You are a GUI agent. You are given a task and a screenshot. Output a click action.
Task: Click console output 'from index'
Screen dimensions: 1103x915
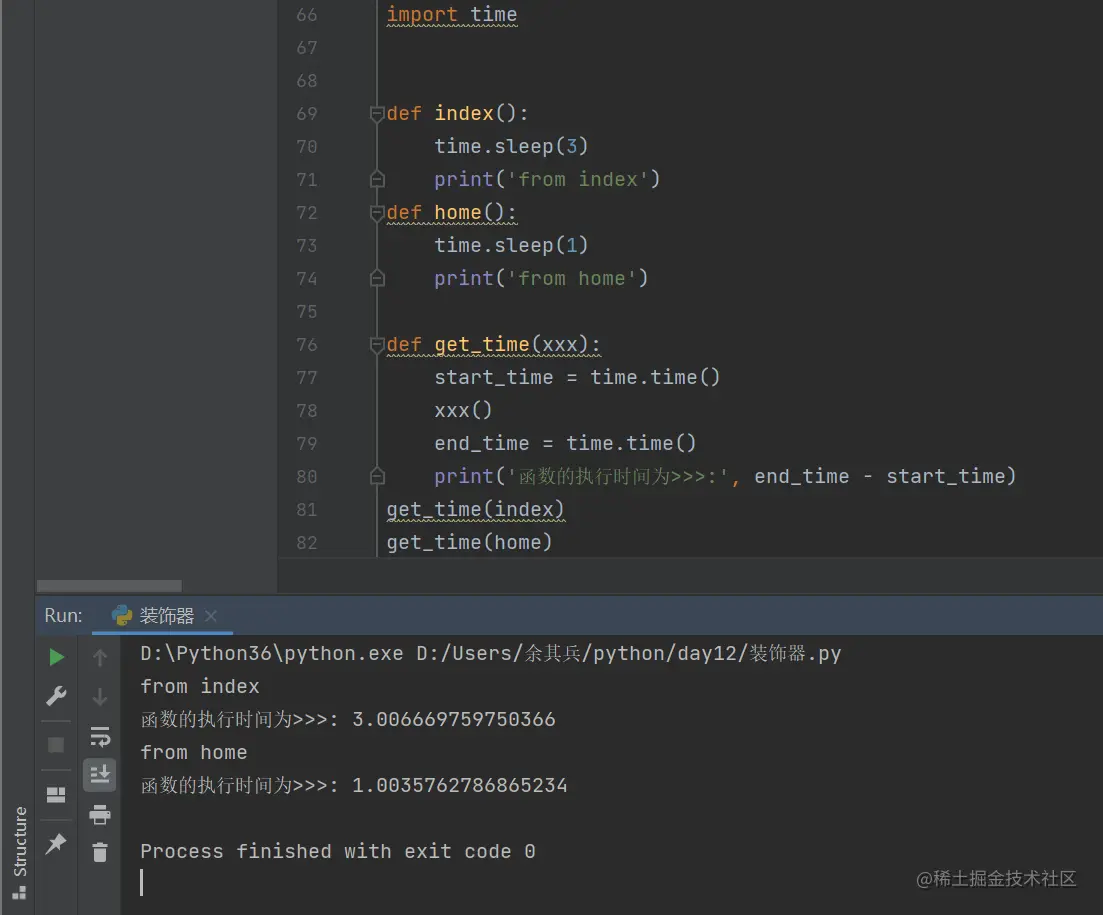(200, 686)
